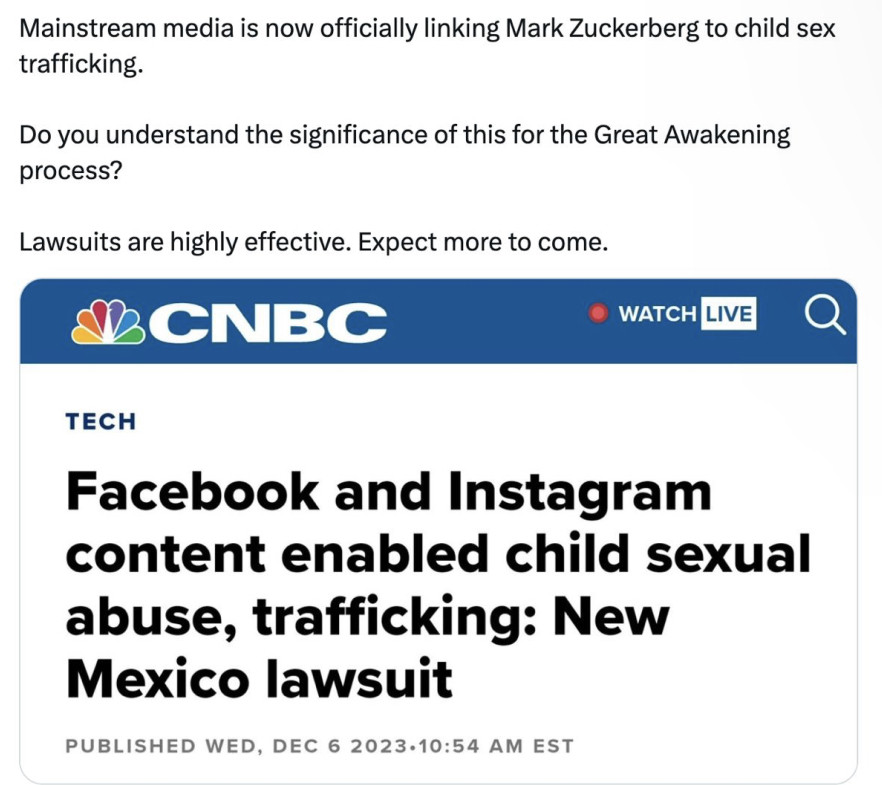Click the 'Mexico lawsuit' headline line

point(259,678)
